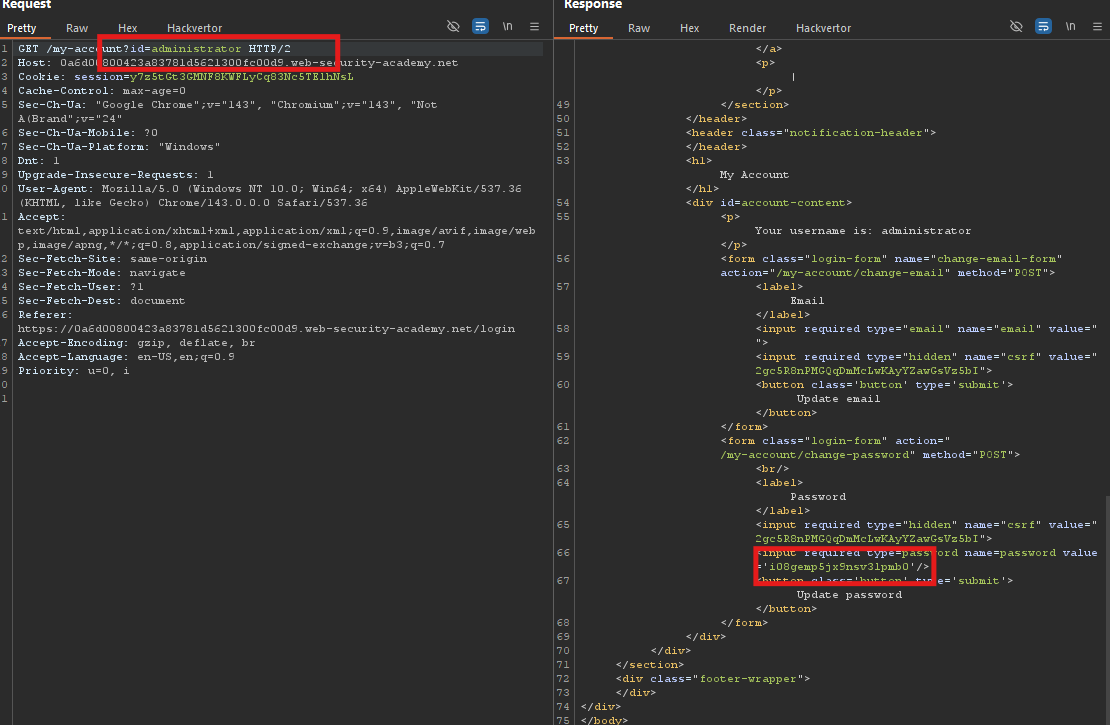Viewport: 1110px width, 725px height.
Task: Click the Priority: u=0, i header
Action: 74,371
